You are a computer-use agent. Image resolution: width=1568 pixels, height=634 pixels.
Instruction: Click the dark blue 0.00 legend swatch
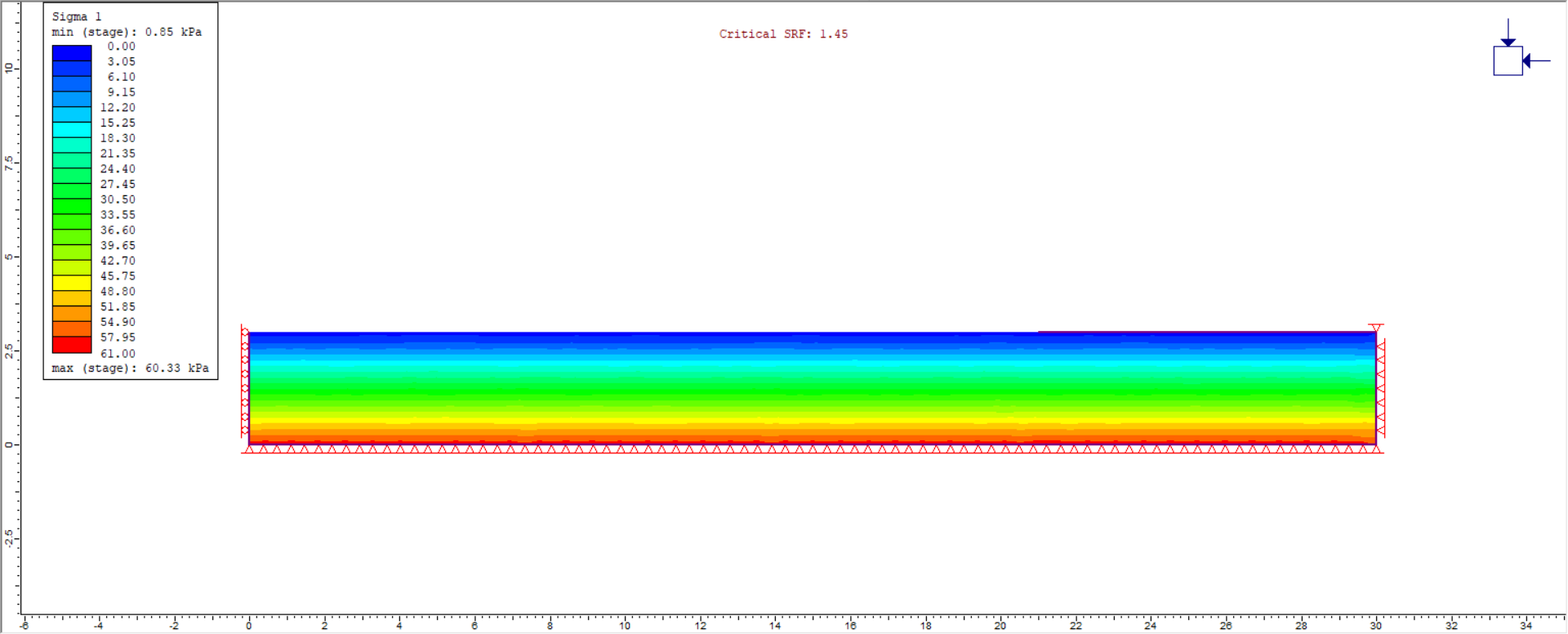[x=72, y=53]
